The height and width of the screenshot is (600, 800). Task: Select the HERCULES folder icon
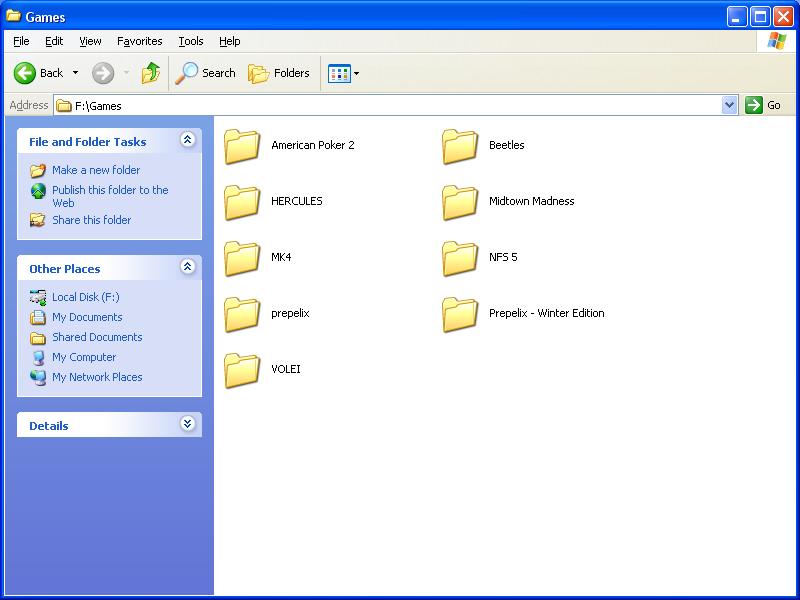pos(242,203)
